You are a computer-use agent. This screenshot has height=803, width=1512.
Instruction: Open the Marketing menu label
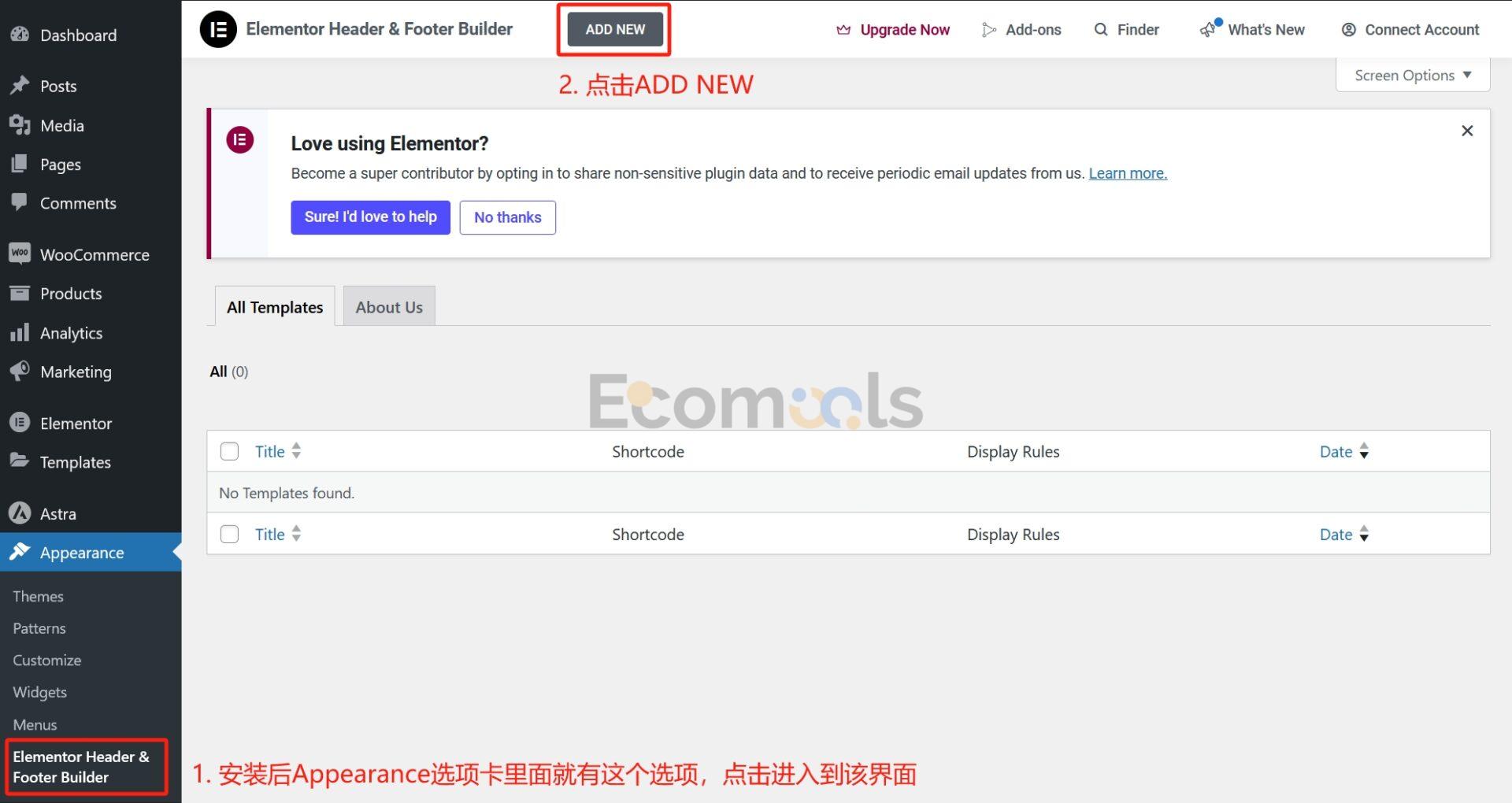click(76, 372)
